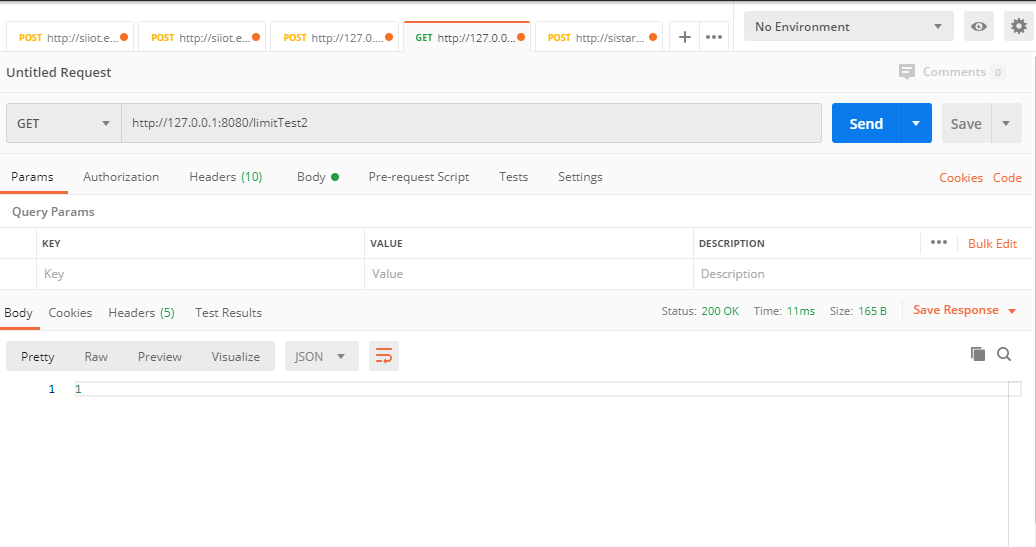Open new request tab with plus icon
1036x547 pixels.
coord(684,38)
